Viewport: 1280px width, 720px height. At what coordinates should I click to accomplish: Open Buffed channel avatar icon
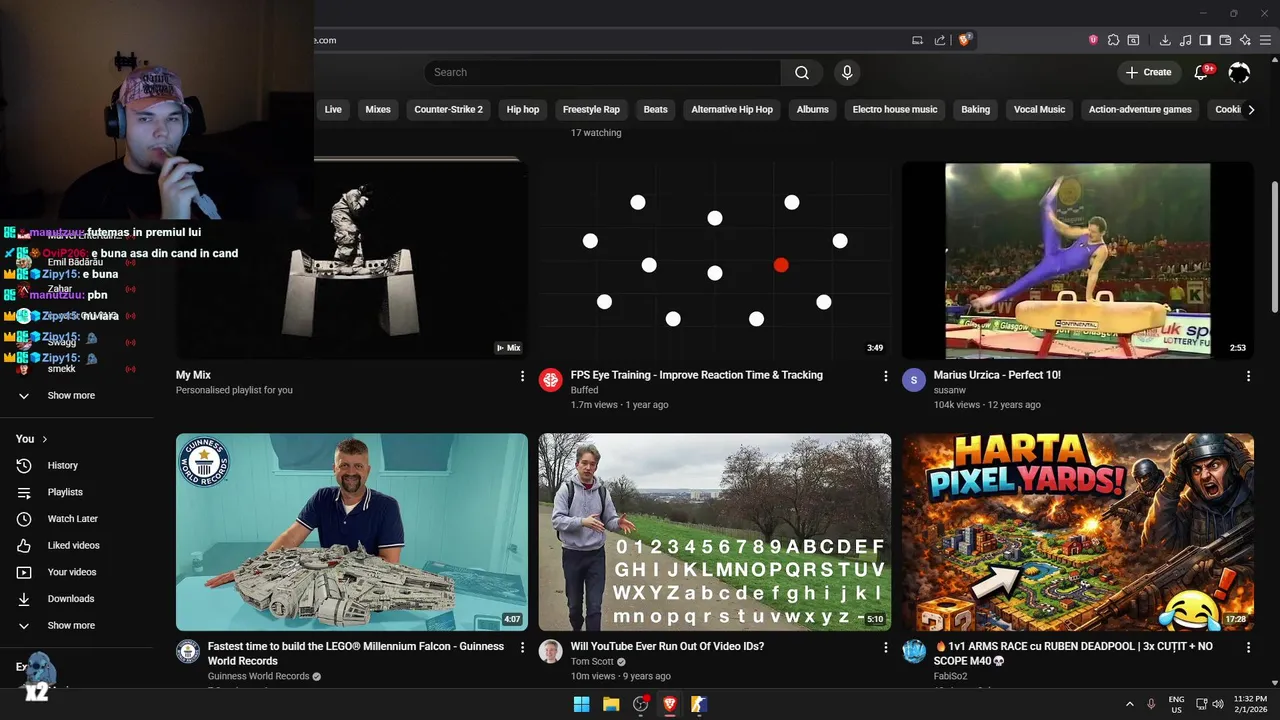tap(550, 379)
